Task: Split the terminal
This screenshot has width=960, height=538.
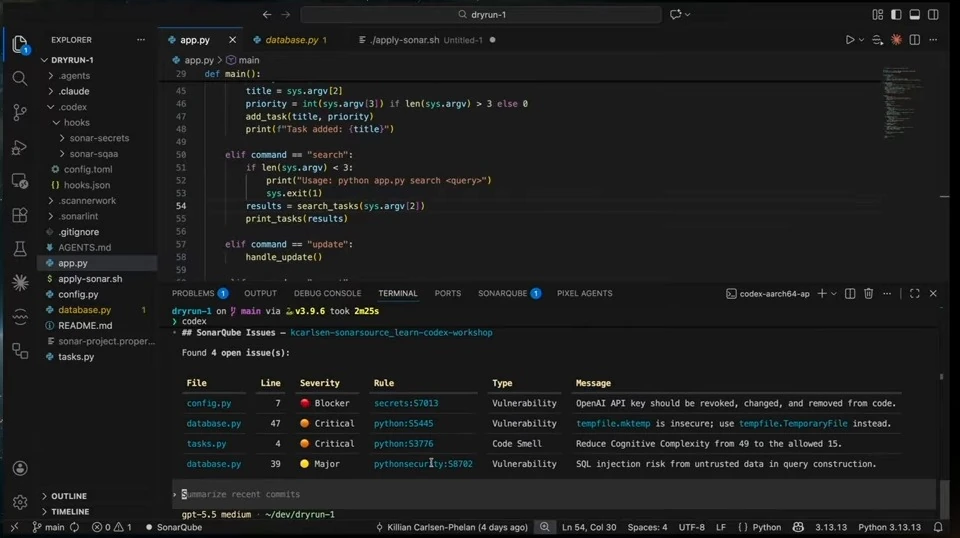Action: pos(850,294)
